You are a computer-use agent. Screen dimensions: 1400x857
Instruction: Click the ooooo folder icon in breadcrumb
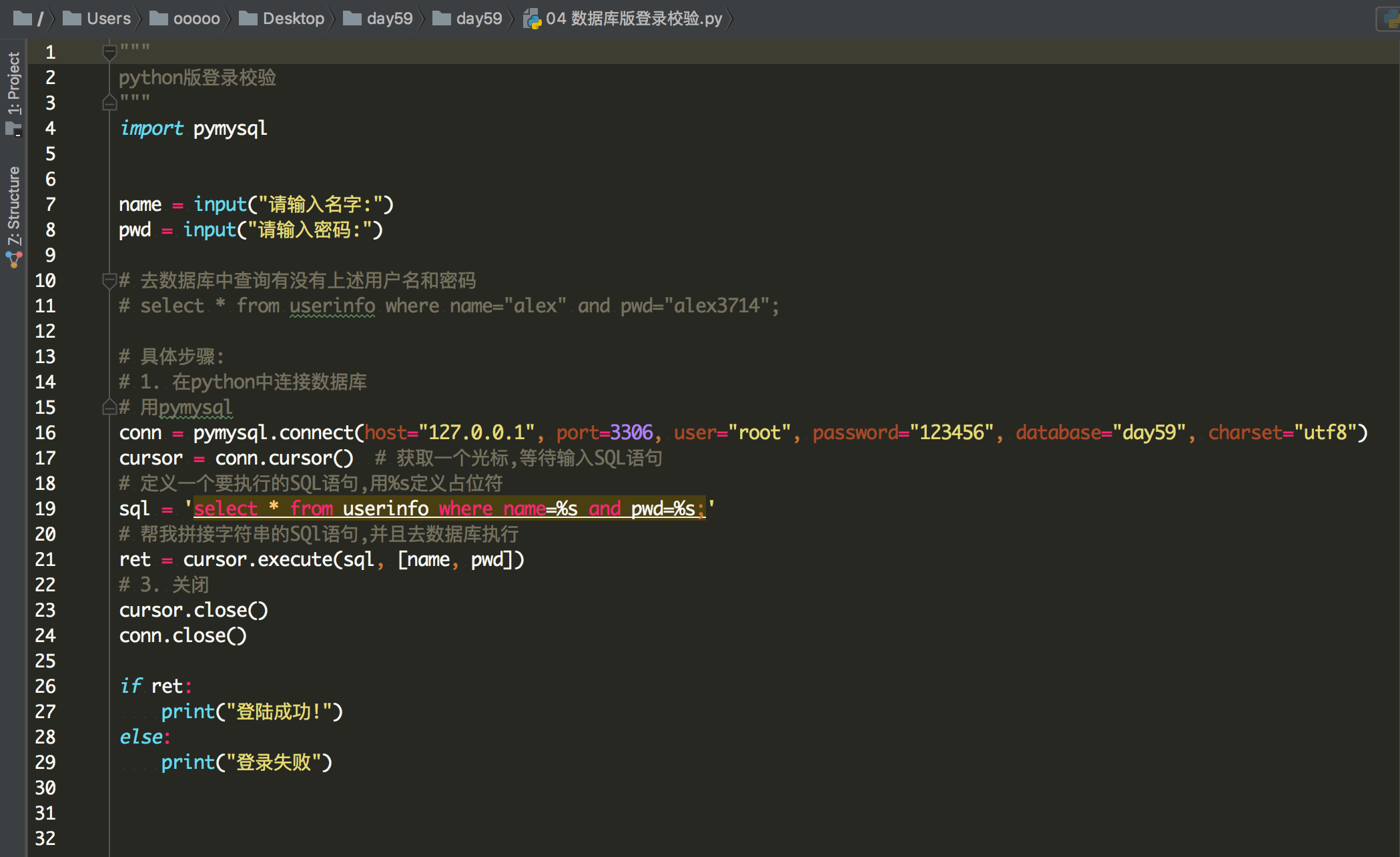coord(158,18)
